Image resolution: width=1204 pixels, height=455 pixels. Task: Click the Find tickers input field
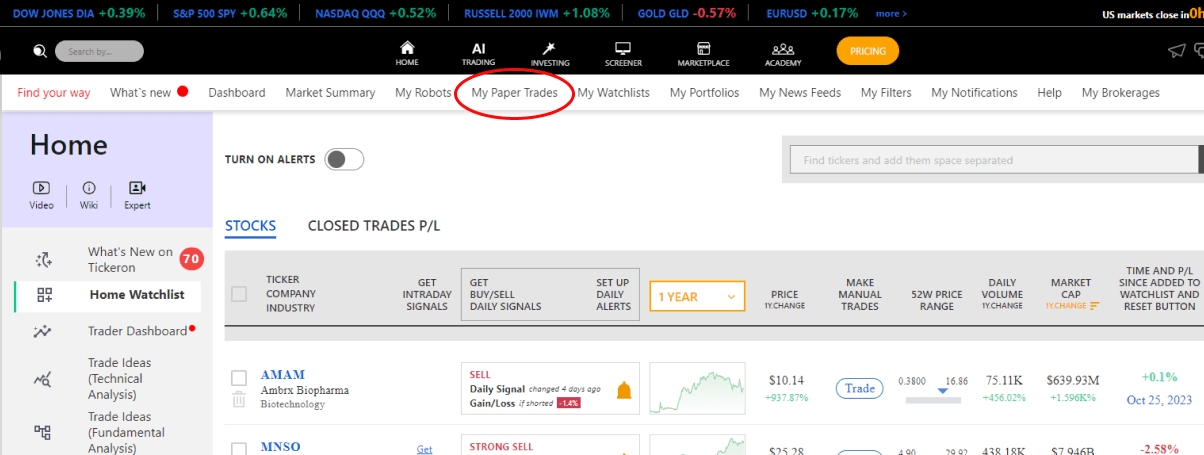point(993,160)
